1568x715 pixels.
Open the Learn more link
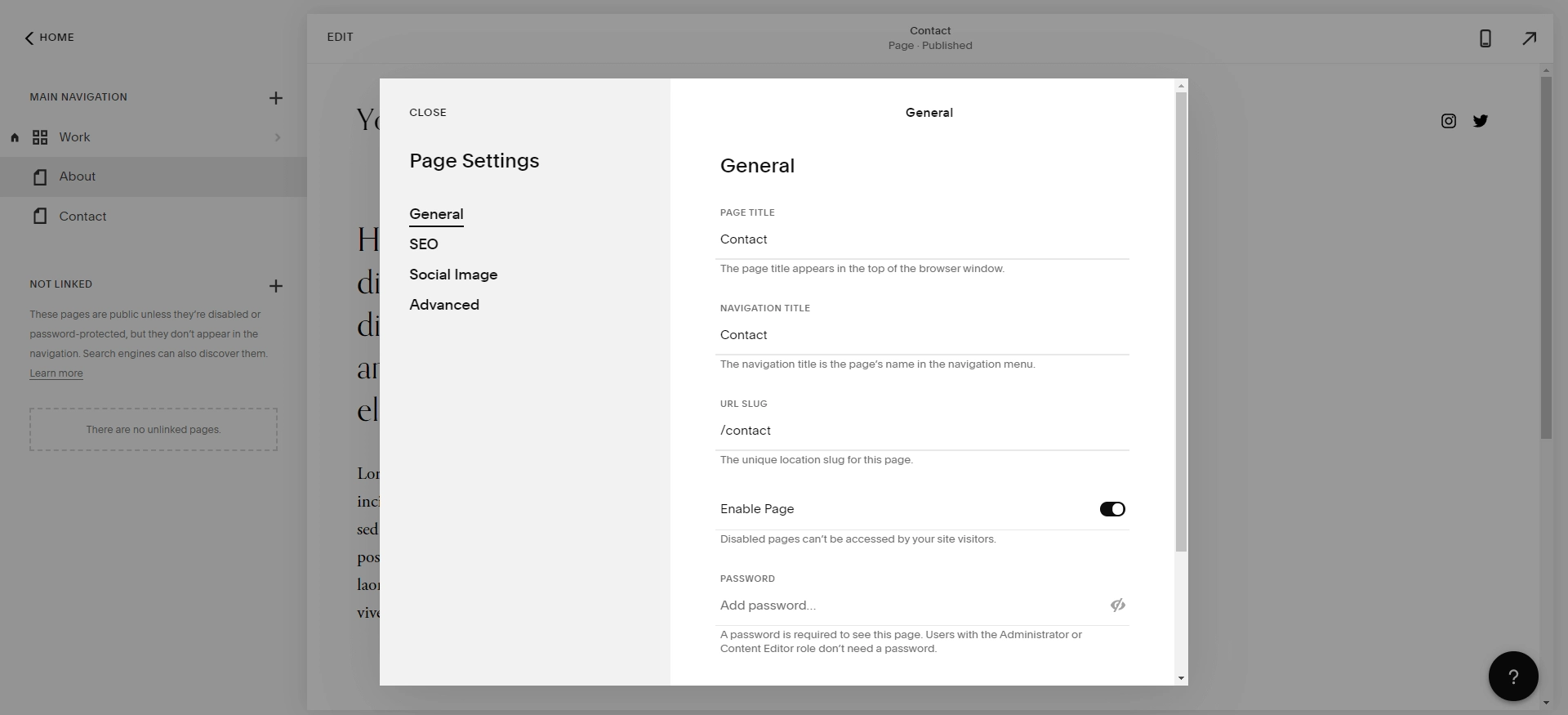pyautogui.click(x=56, y=373)
